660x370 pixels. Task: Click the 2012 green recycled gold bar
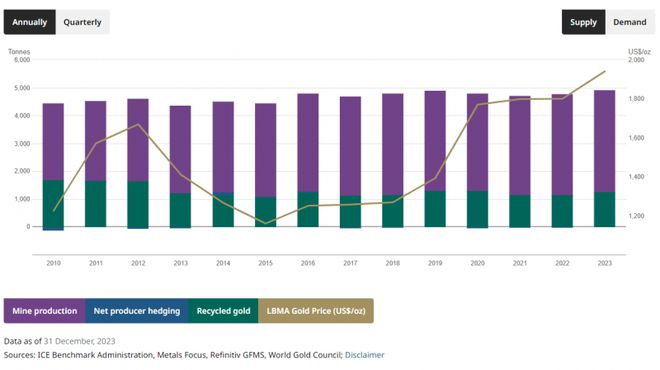pos(138,204)
